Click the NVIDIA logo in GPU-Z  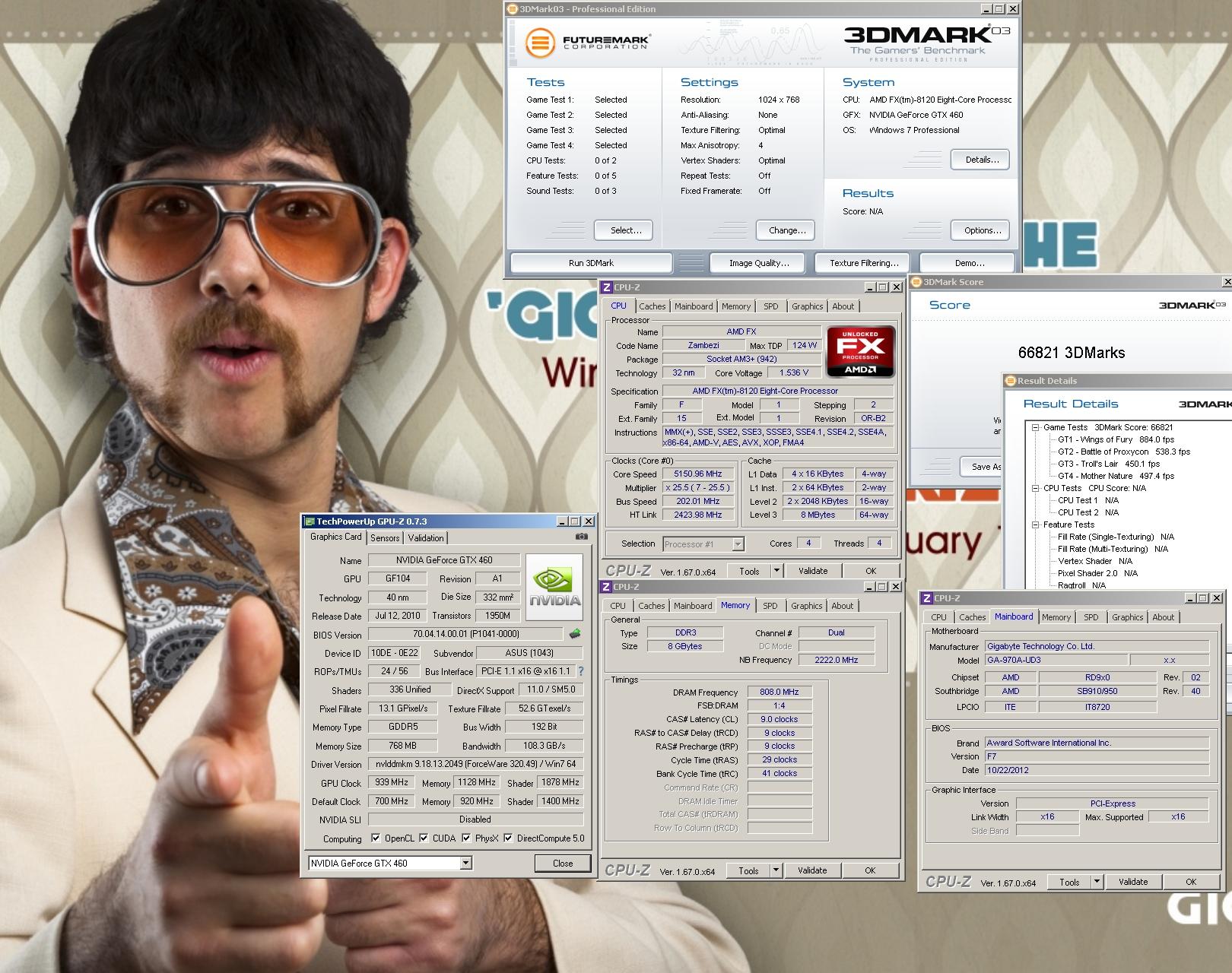click(x=554, y=588)
